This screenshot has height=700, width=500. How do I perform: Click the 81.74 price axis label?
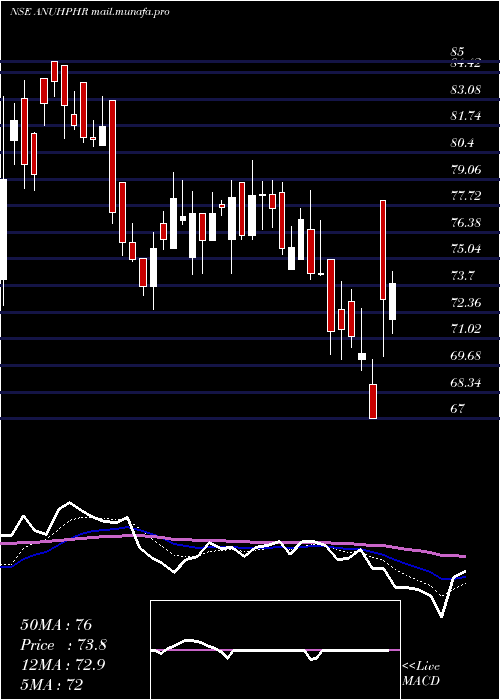[x=466, y=116]
